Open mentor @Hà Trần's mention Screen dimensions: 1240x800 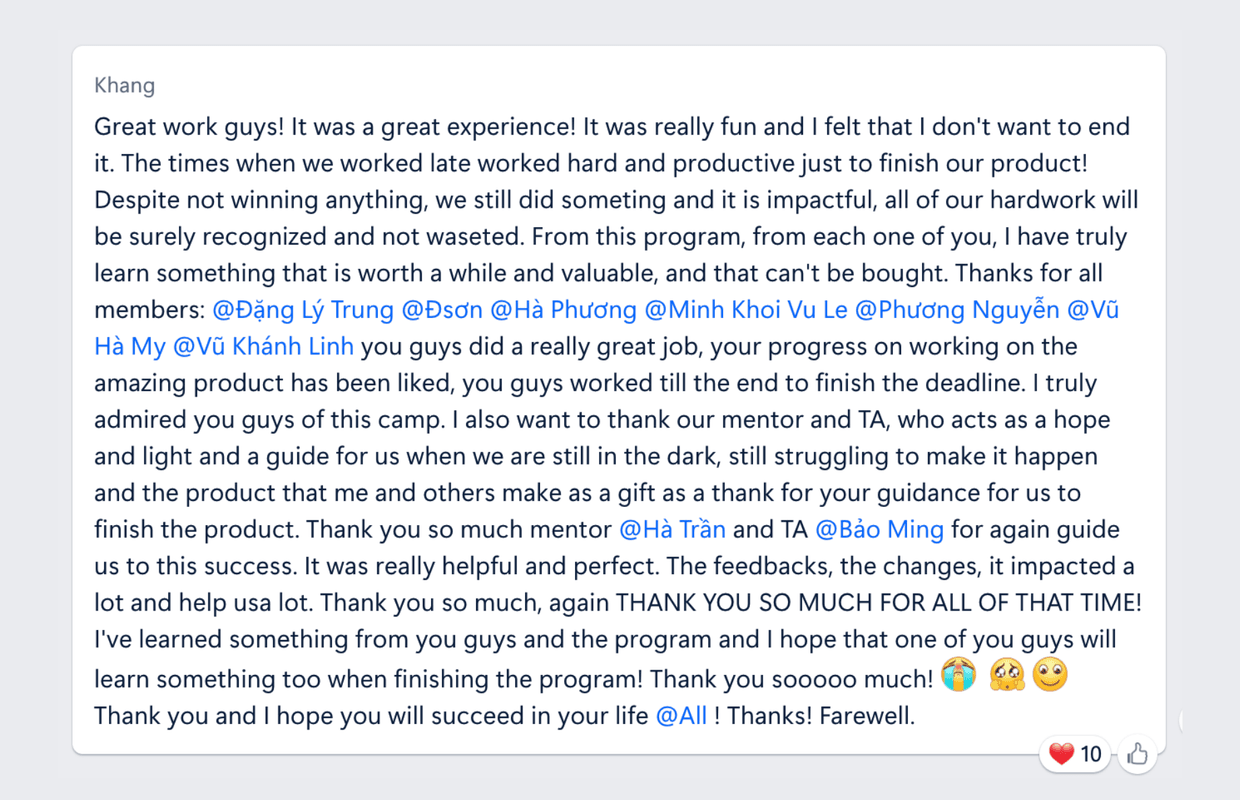click(x=672, y=529)
